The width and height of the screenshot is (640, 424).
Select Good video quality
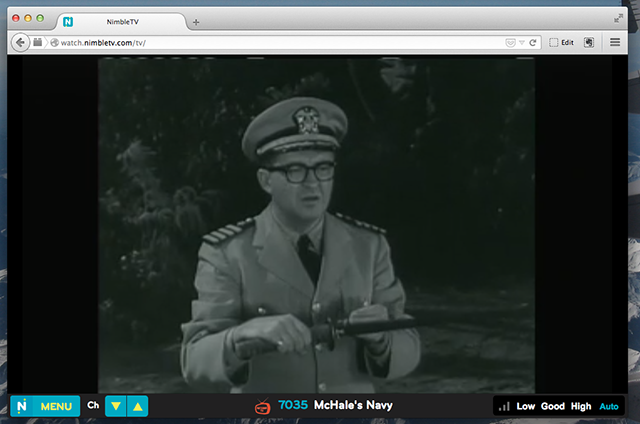click(x=553, y=406)
